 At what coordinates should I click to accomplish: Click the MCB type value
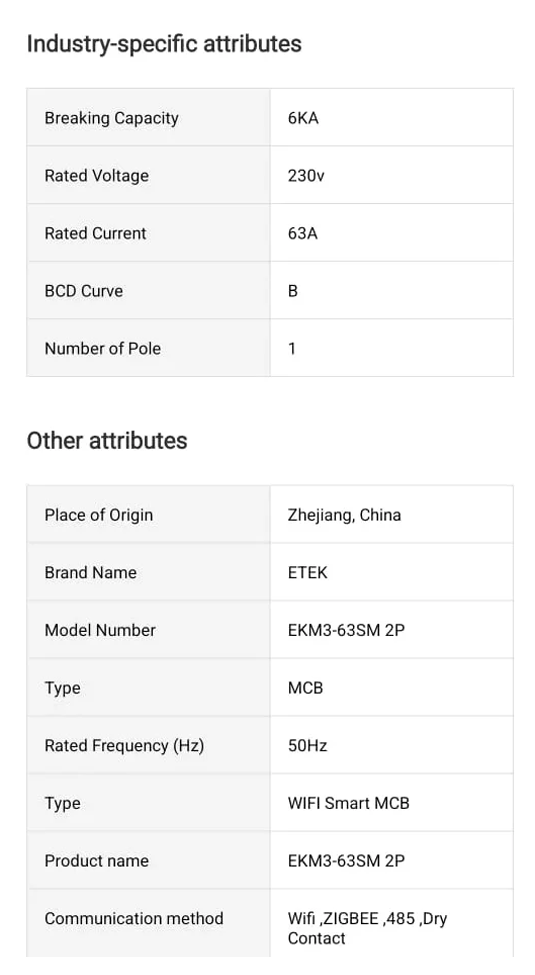(305, 688)
